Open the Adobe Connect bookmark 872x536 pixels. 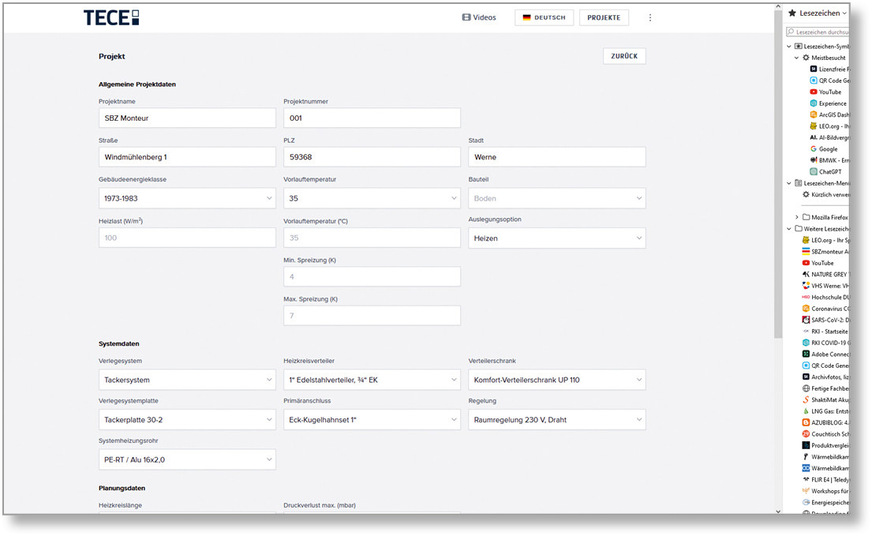828,354
